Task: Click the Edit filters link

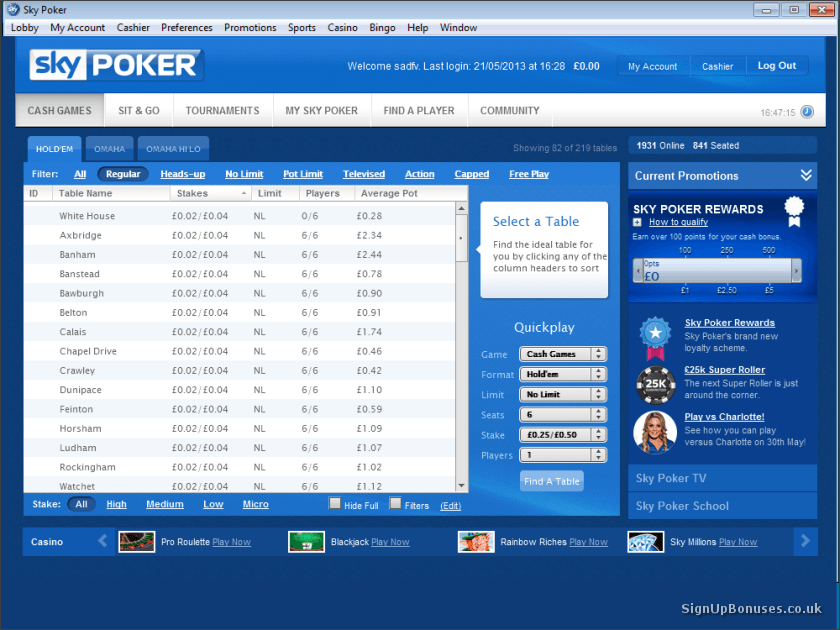Action: [451, 506]
